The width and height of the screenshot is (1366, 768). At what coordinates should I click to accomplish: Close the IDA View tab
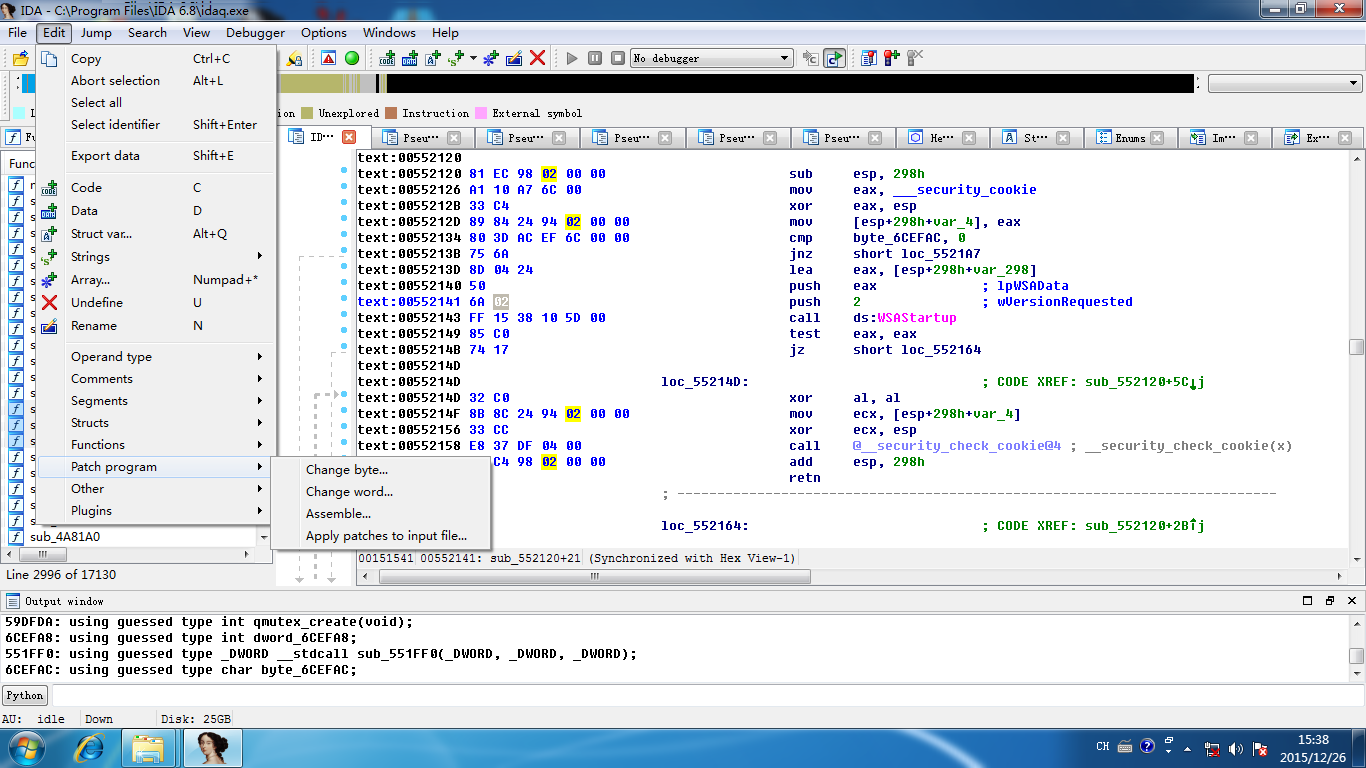pyautogui.click(x=349, y=137)
